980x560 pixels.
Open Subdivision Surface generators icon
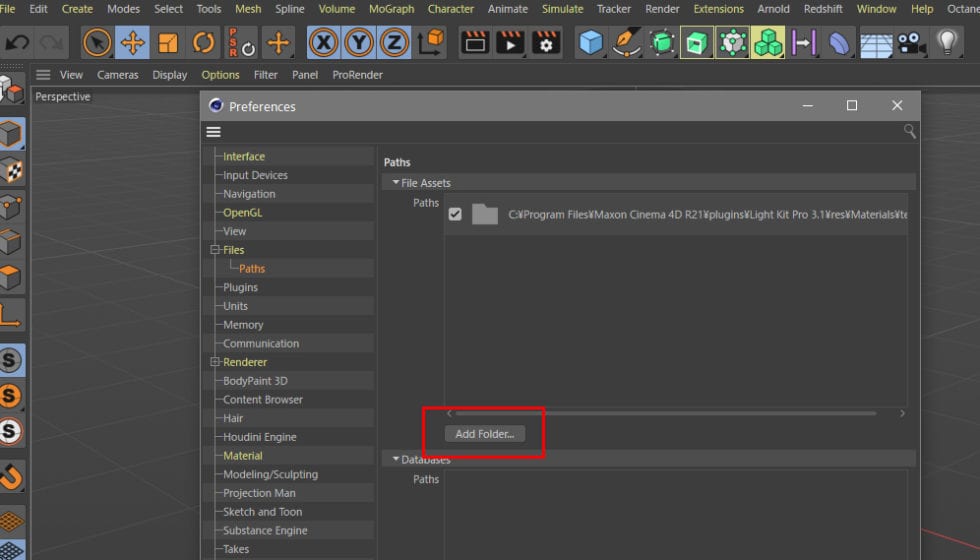coord(662,43)
